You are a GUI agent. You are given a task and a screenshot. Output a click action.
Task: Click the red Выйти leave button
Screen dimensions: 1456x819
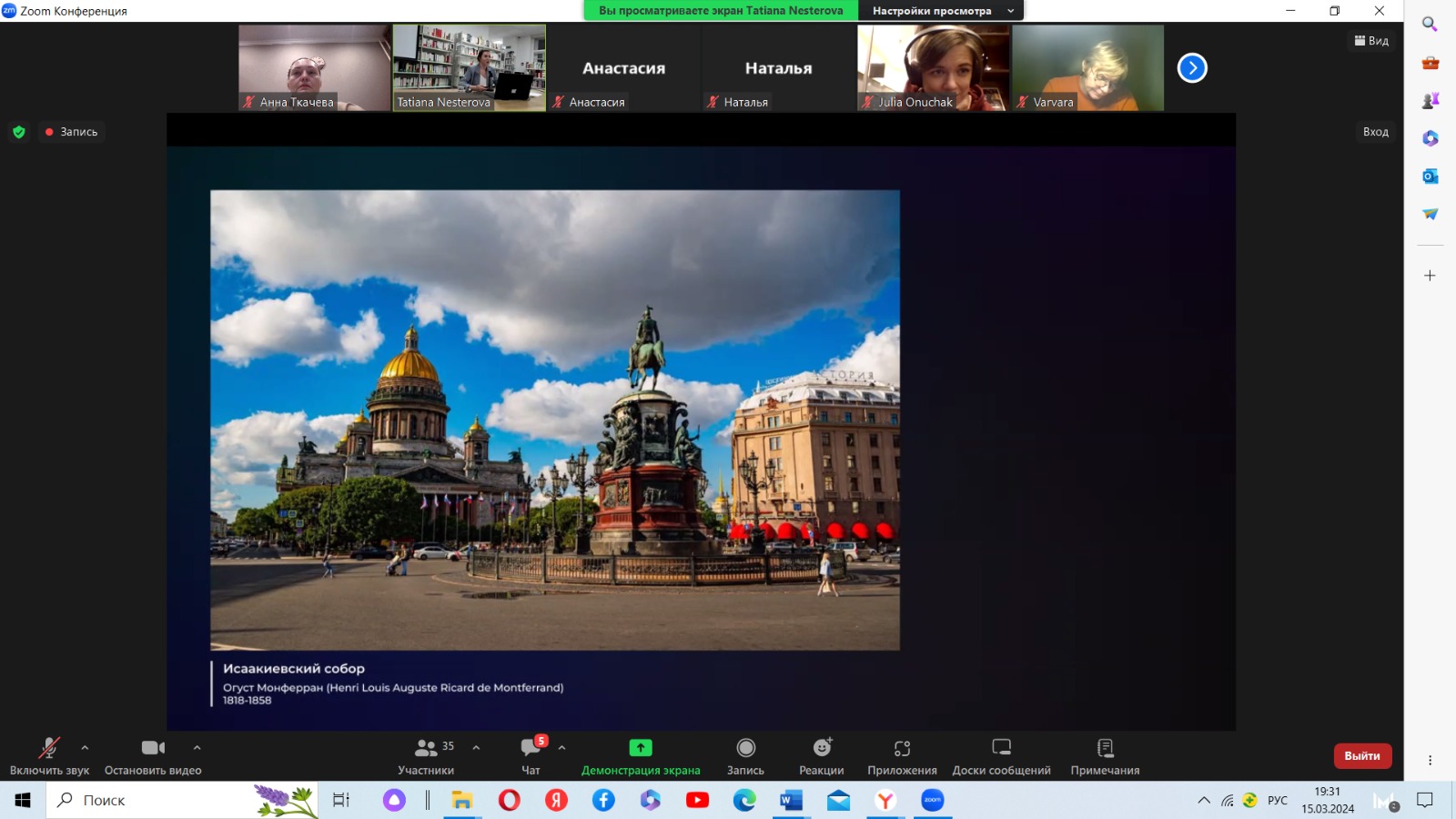[1361, 756]
